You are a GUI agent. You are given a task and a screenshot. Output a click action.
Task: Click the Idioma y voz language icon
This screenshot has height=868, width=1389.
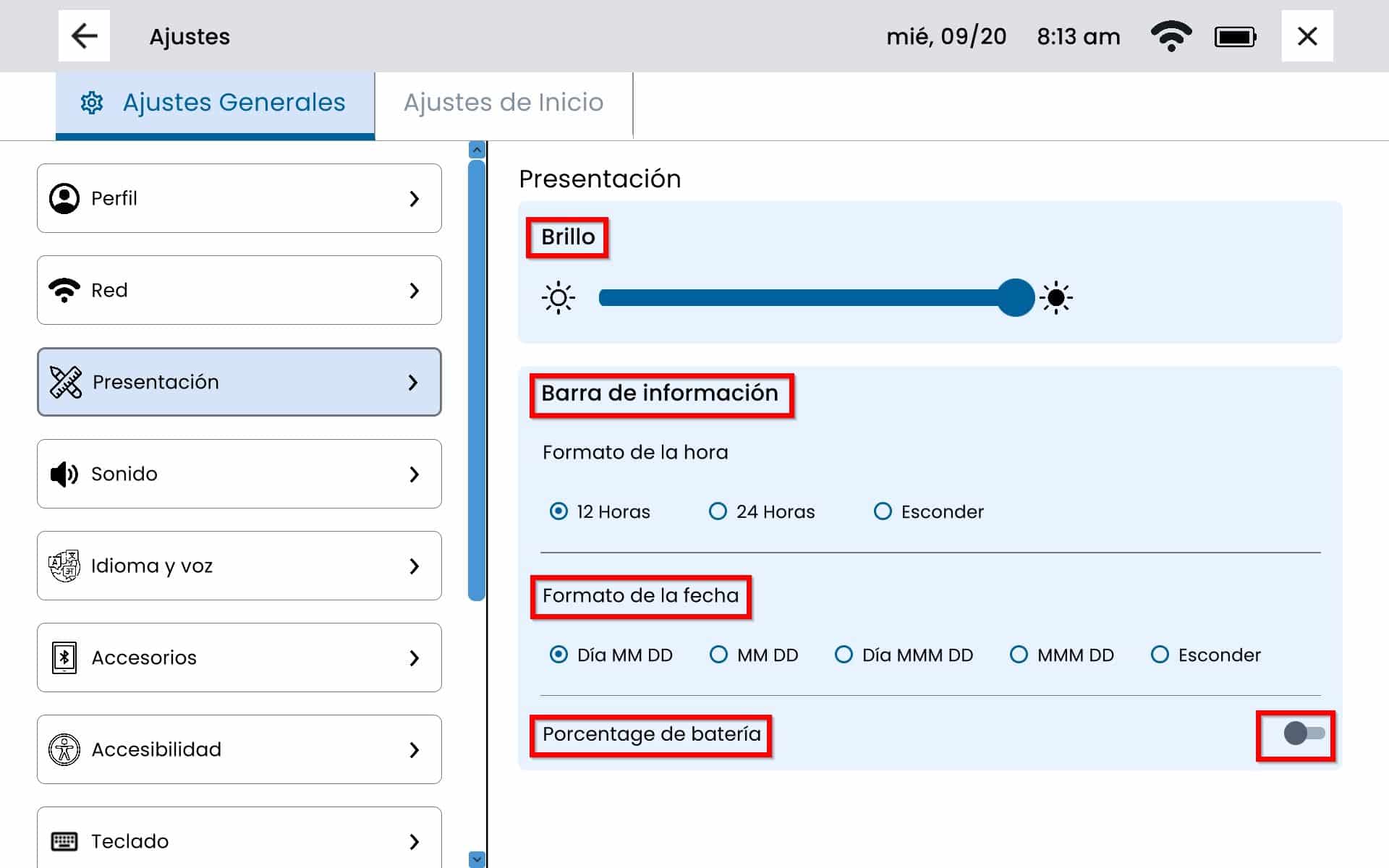(64, 566)
